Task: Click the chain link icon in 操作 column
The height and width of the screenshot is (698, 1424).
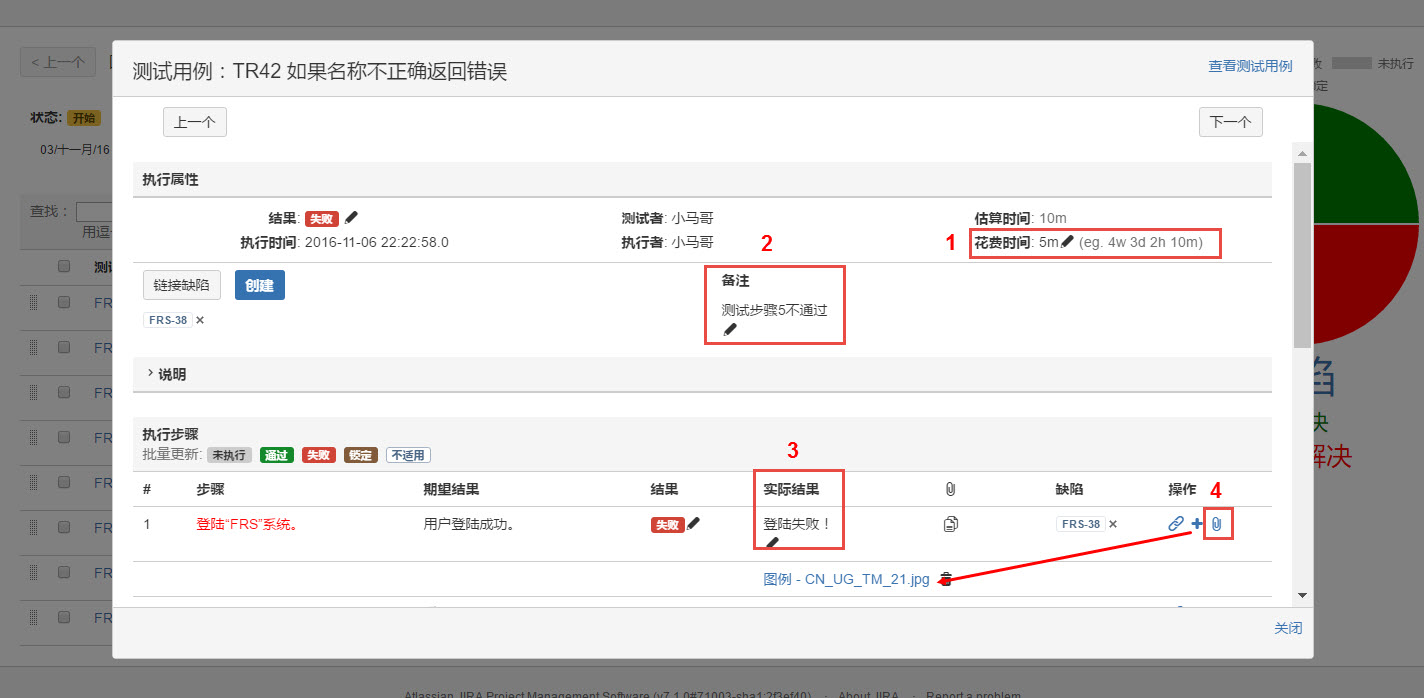Action: click(1176, 523)
